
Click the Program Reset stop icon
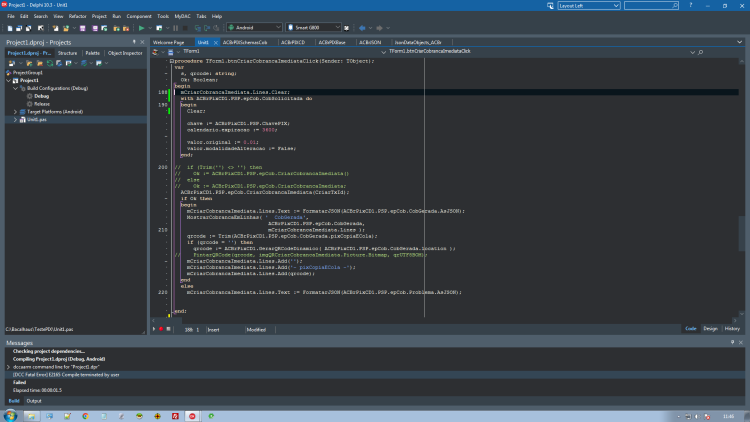point(185,28)
